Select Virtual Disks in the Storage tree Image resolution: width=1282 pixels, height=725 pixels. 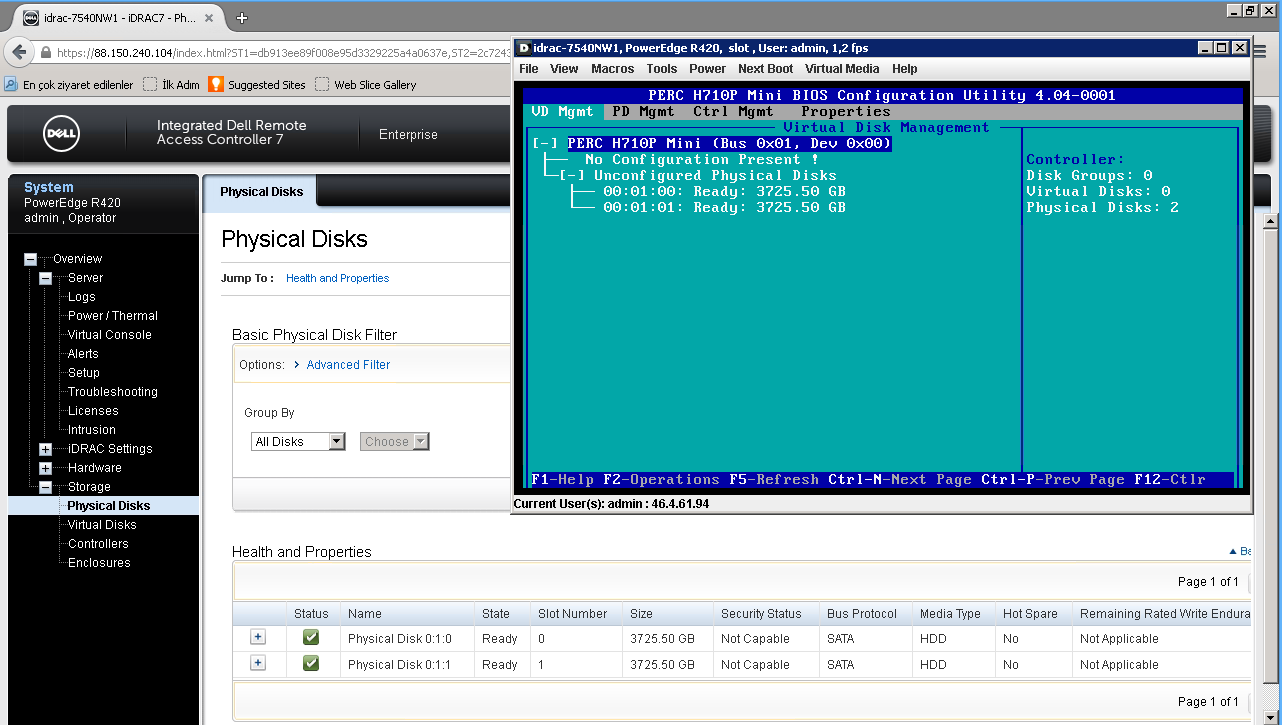pos(102,525)
